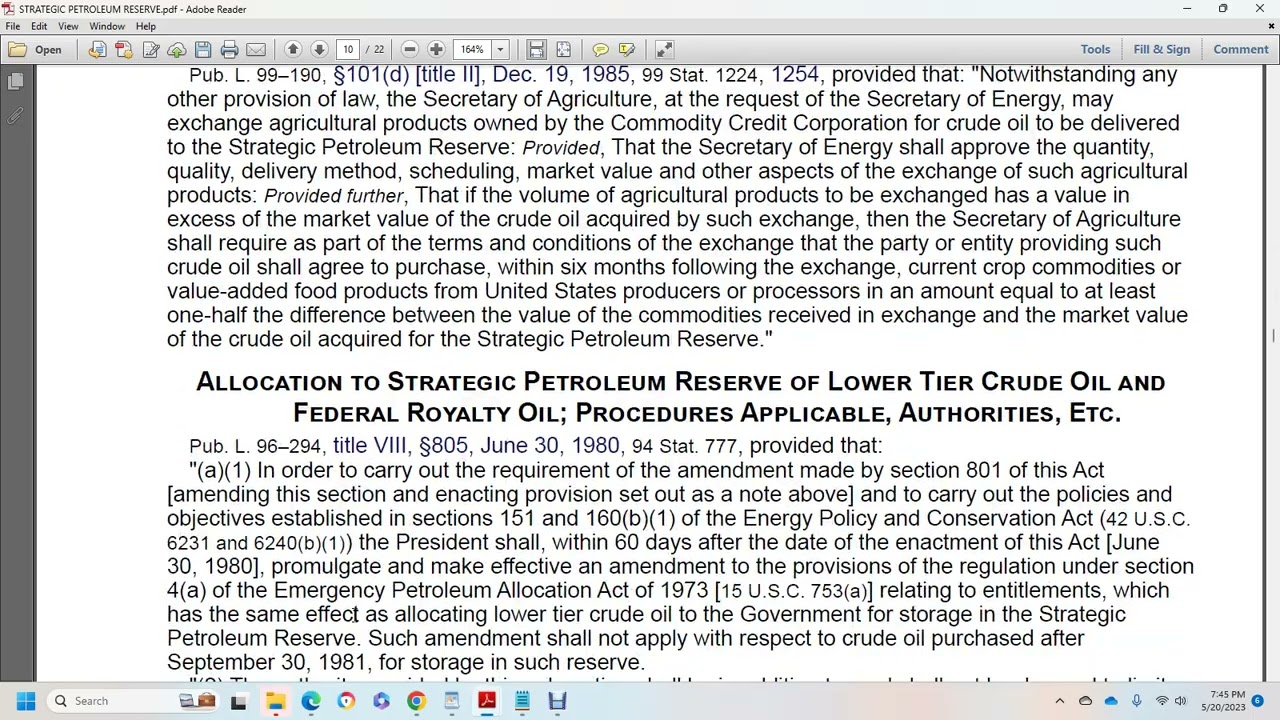Screen dimensions: 1280x720
Task: Show page thumbnails in the left panel
Action: [15, 81]
